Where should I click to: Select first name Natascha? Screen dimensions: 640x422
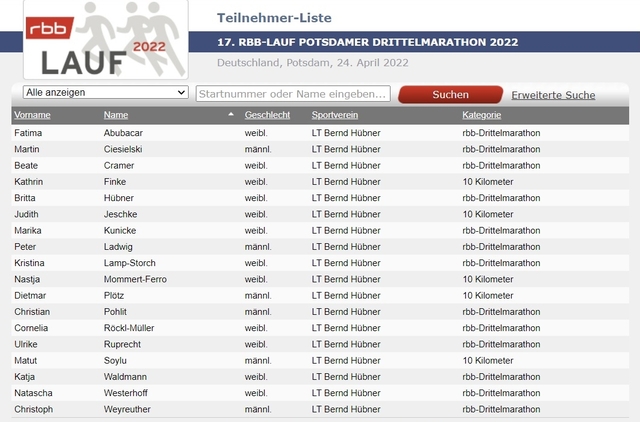click(x=33, y=393)
